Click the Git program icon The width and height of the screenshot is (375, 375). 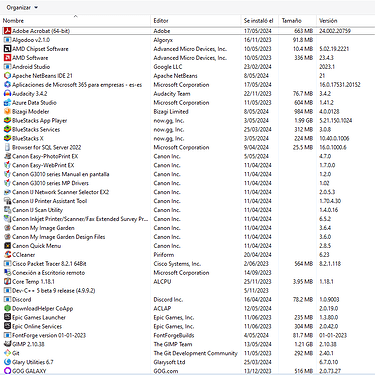click(7, 353)
